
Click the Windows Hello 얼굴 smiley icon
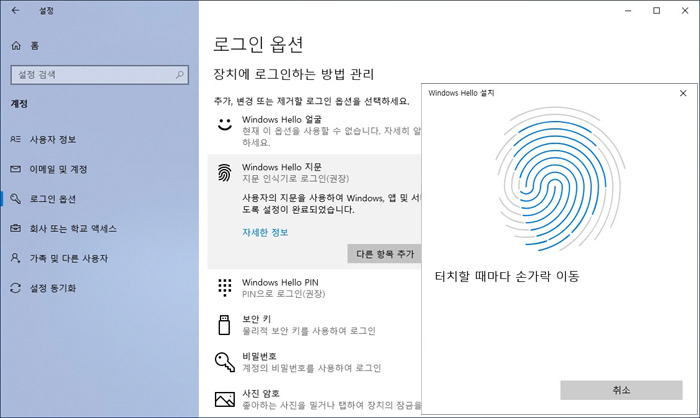[225, 124]
